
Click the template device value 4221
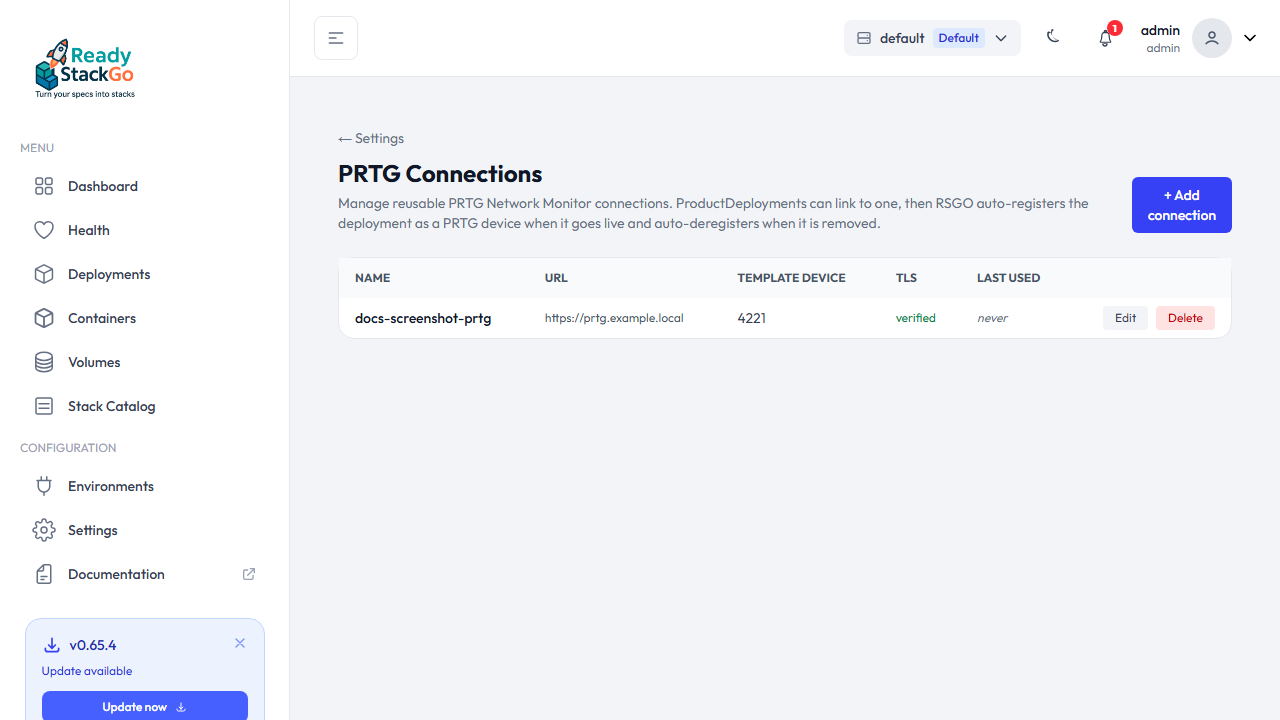pos(752,318)
